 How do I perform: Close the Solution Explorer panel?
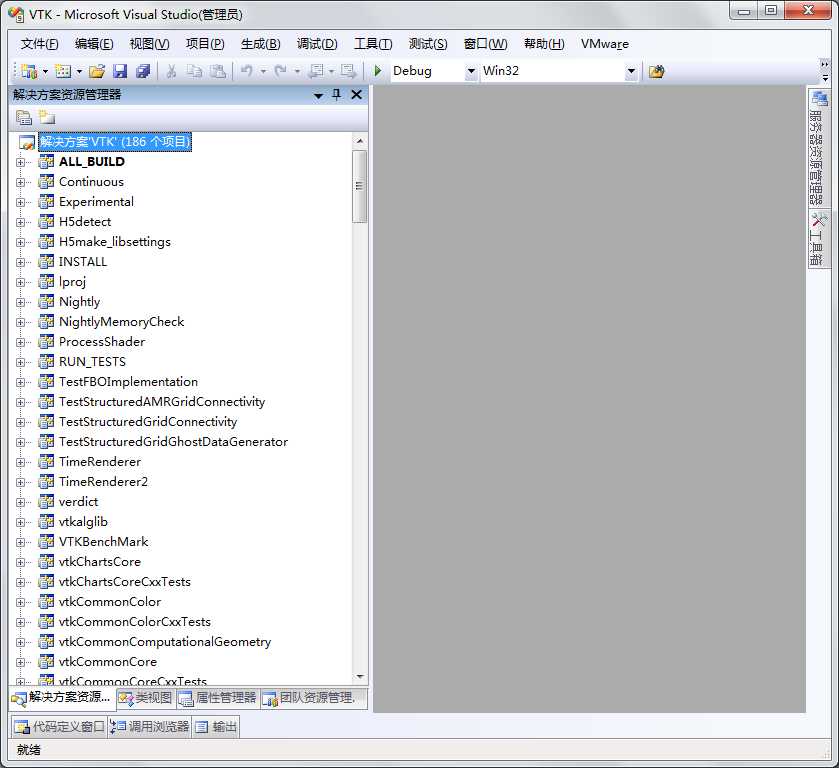click(x=356, y=95)
